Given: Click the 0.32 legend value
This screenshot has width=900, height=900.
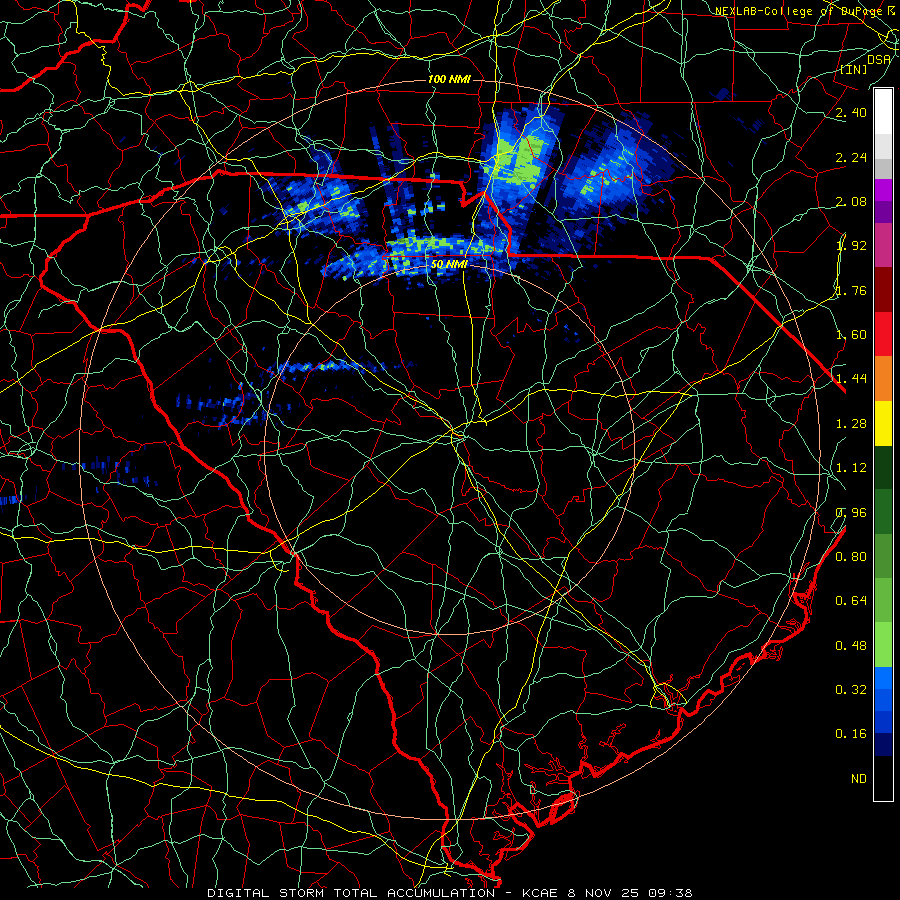Looking at the screenshot, I should tap(851, 690).
